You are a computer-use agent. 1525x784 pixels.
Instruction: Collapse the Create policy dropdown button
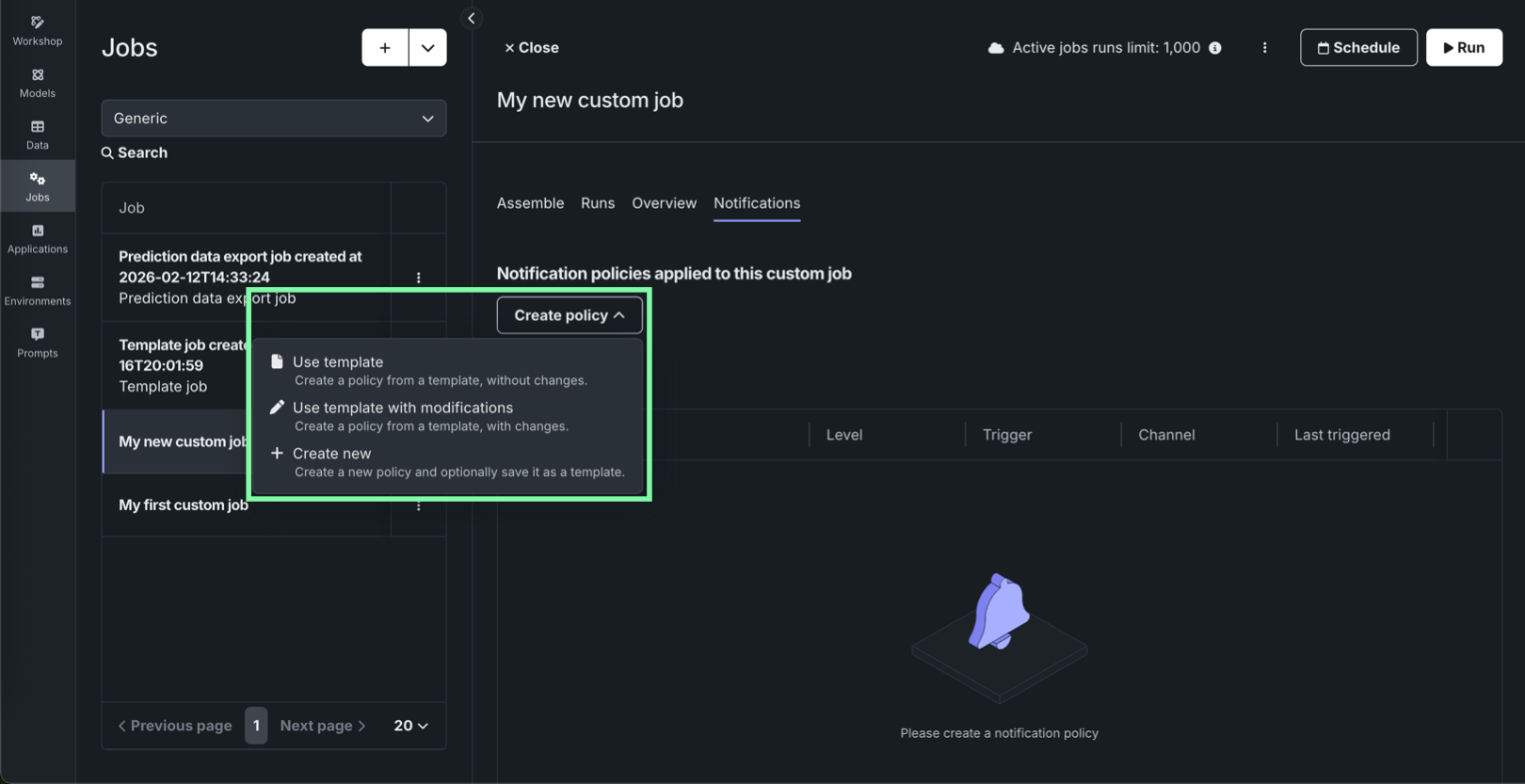tap(570, 315)
